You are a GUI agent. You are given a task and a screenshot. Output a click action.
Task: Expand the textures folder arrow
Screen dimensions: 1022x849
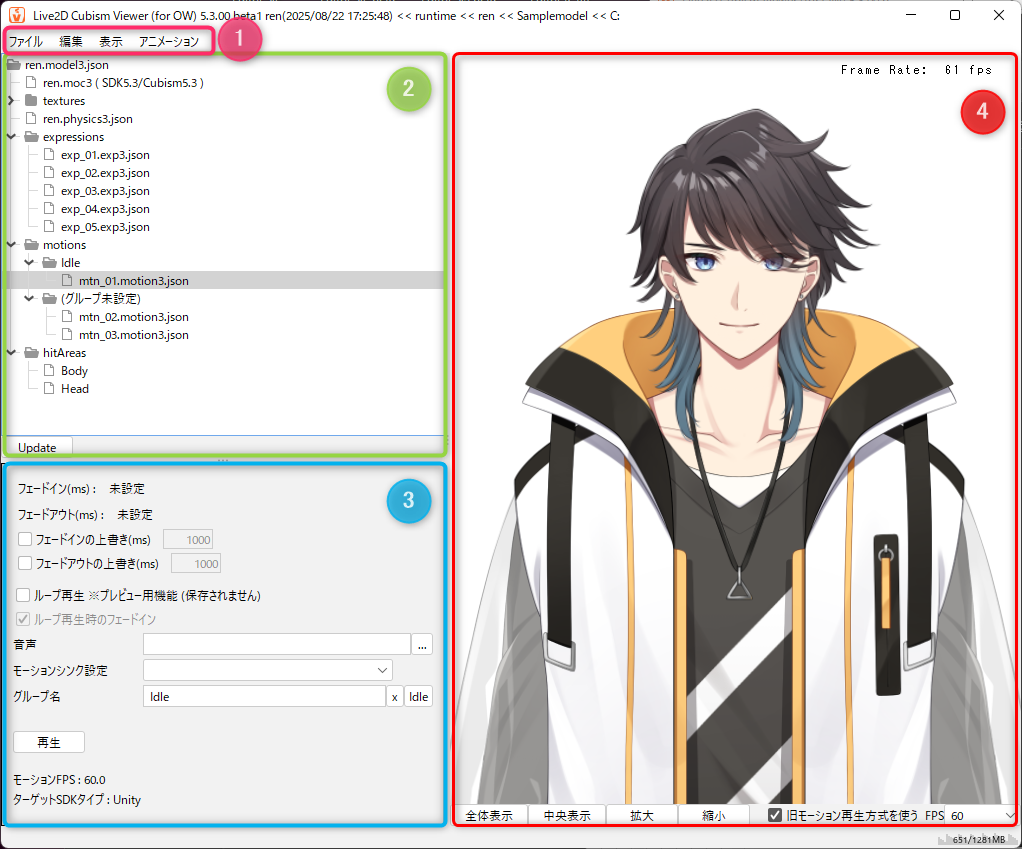point(11,101)
